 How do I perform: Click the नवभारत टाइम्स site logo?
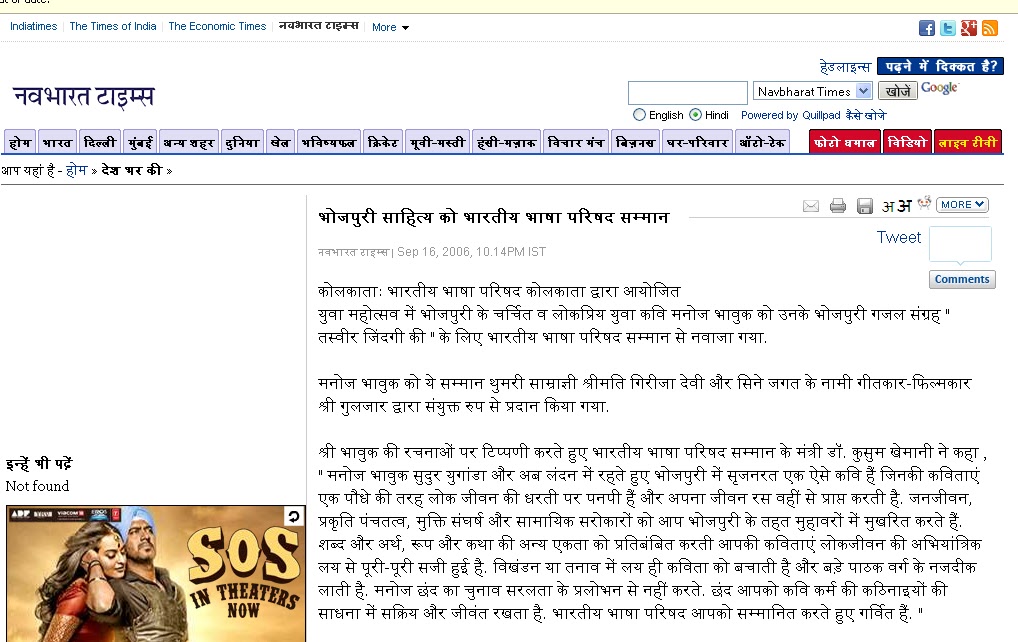pyautogui.click(x=84, y=96)
